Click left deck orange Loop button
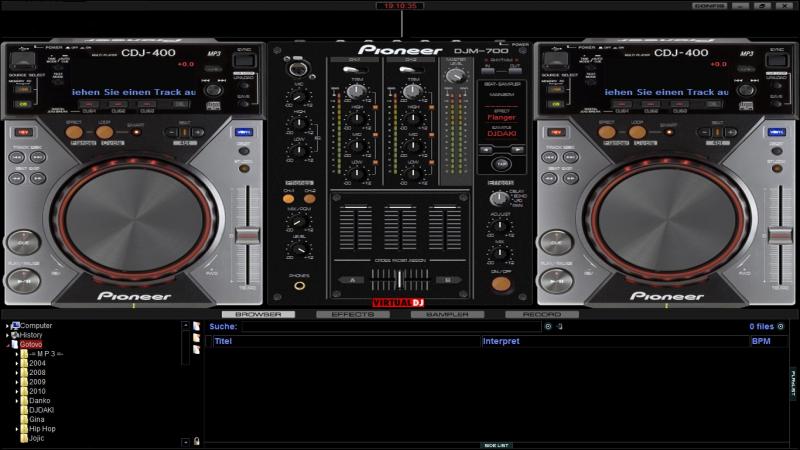 tap(105, 133)
